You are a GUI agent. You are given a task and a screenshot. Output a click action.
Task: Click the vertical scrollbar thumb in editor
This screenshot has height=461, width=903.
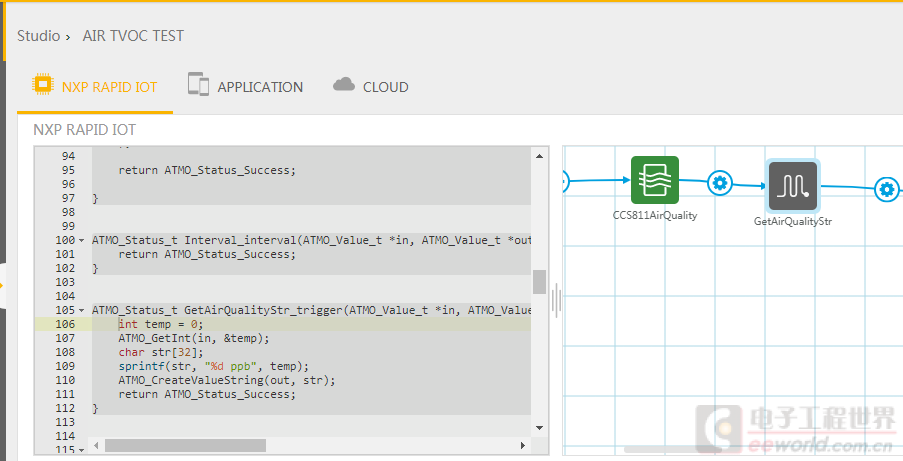tap(540, 282)
